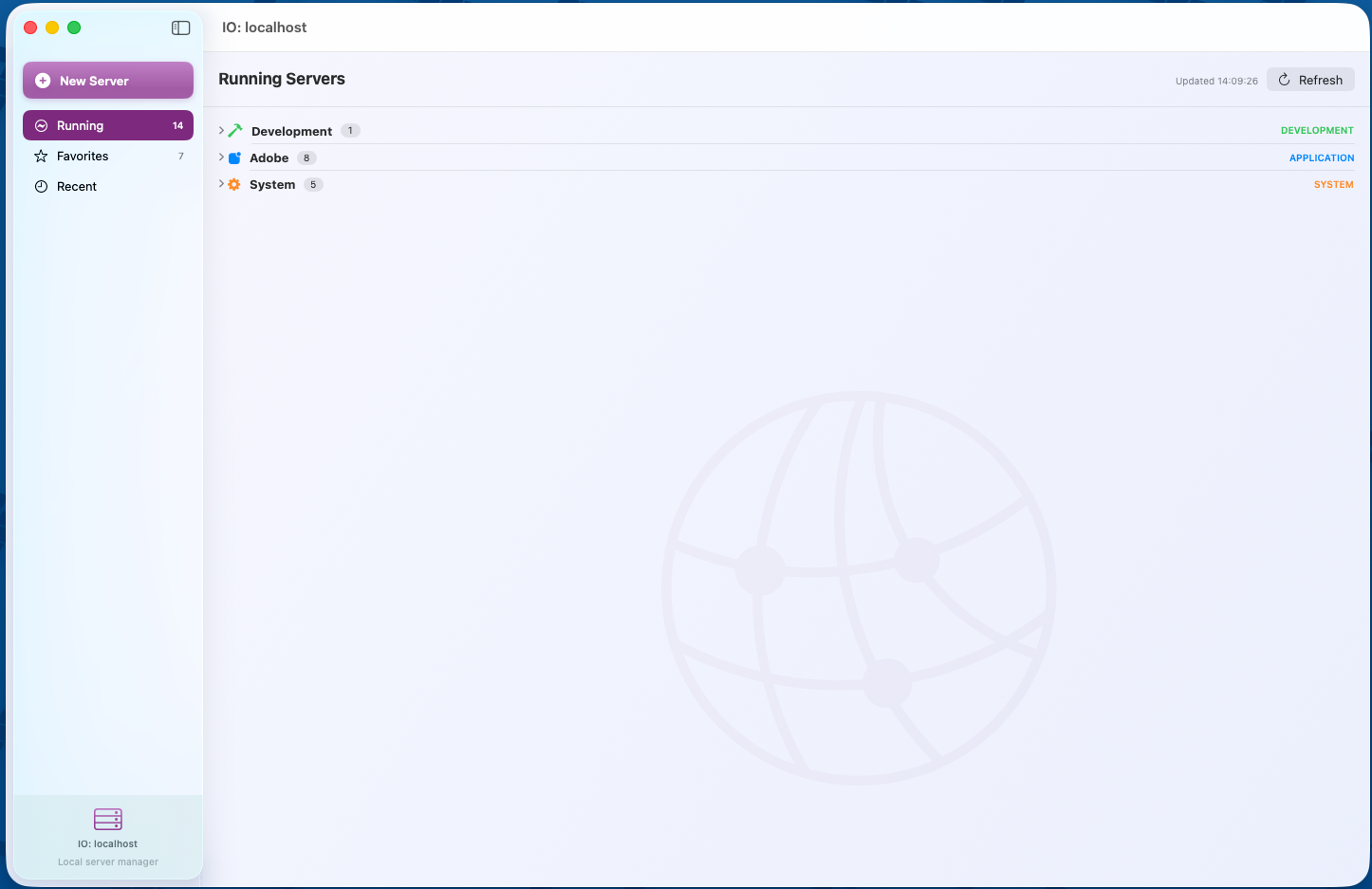Click the System count badge 5

click(x=313, y=184)
